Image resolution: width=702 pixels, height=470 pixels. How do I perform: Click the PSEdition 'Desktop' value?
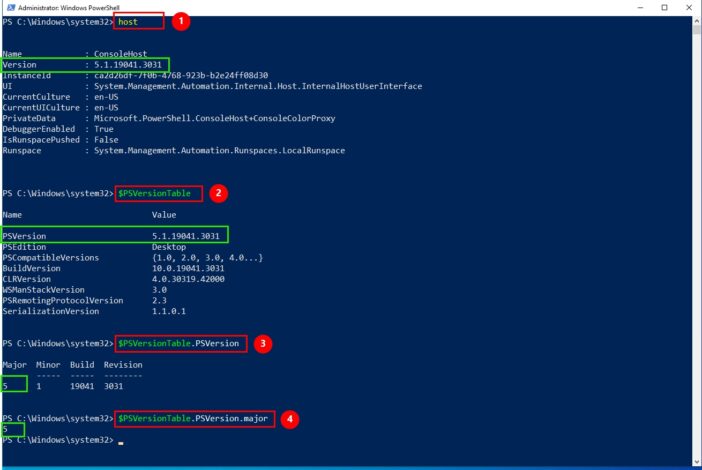pyautogui.click(x=169, y=247)
